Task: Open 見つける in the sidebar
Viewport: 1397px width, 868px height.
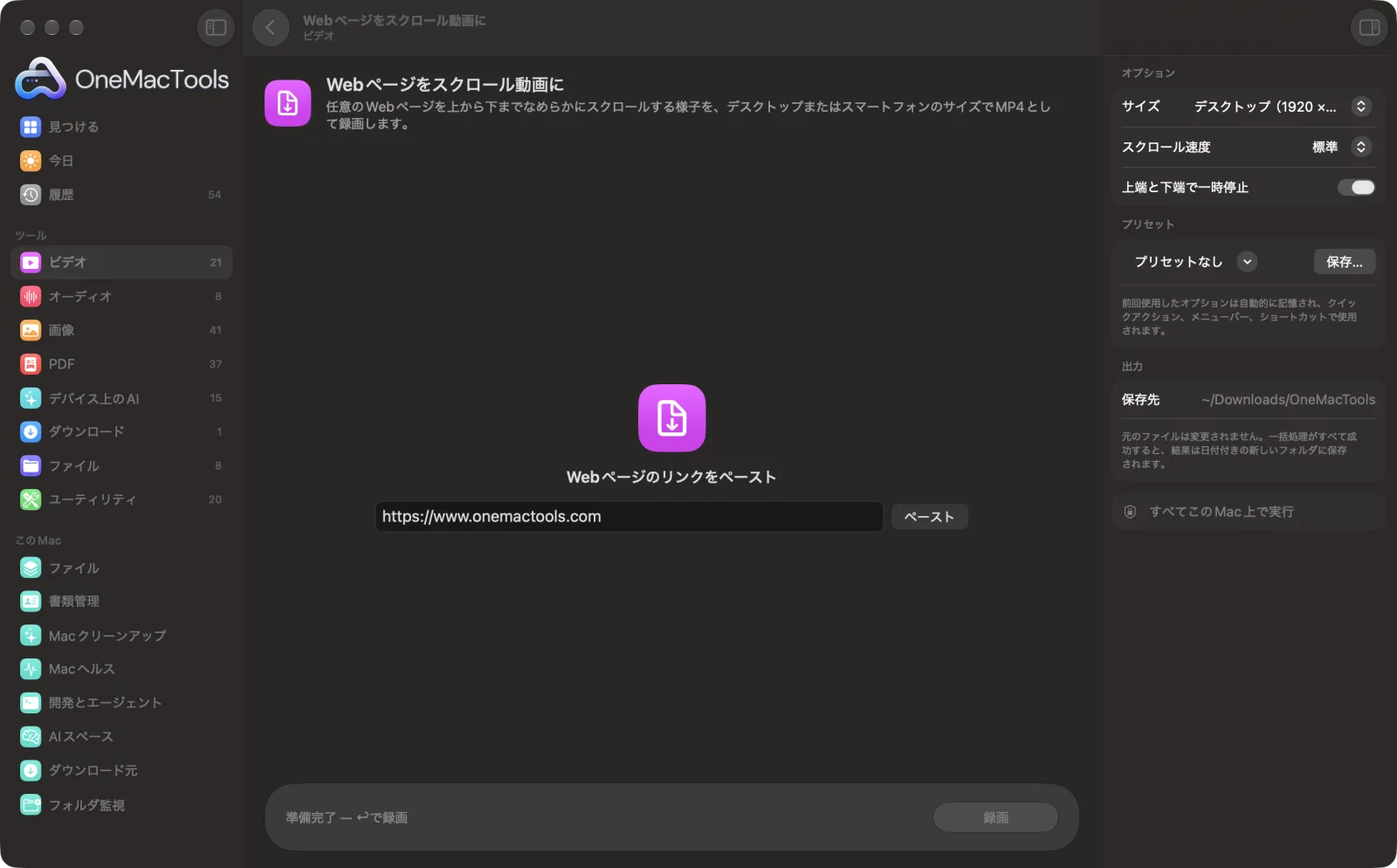Action: point(121,127)
